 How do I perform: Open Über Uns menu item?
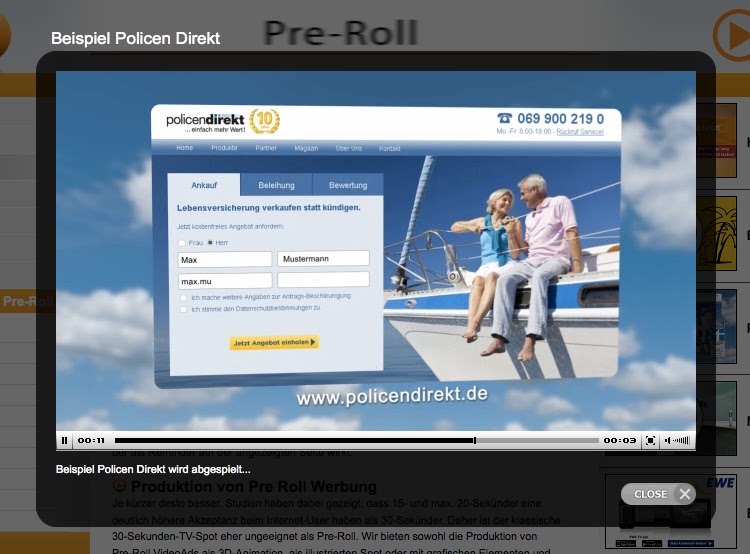(349, 148)
